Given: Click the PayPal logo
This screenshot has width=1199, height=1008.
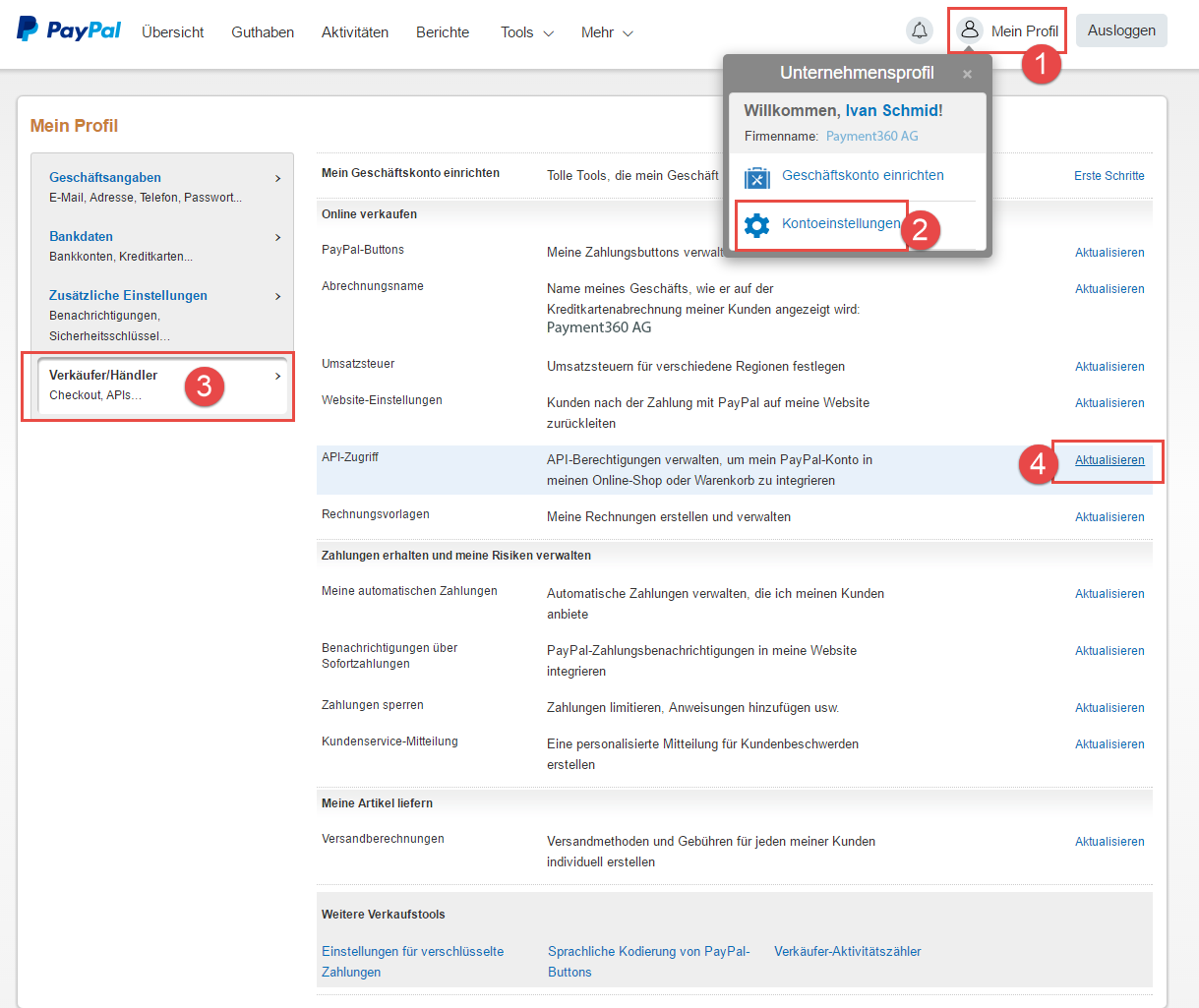Looking at the screenshot, I should (x=69, y=30).
